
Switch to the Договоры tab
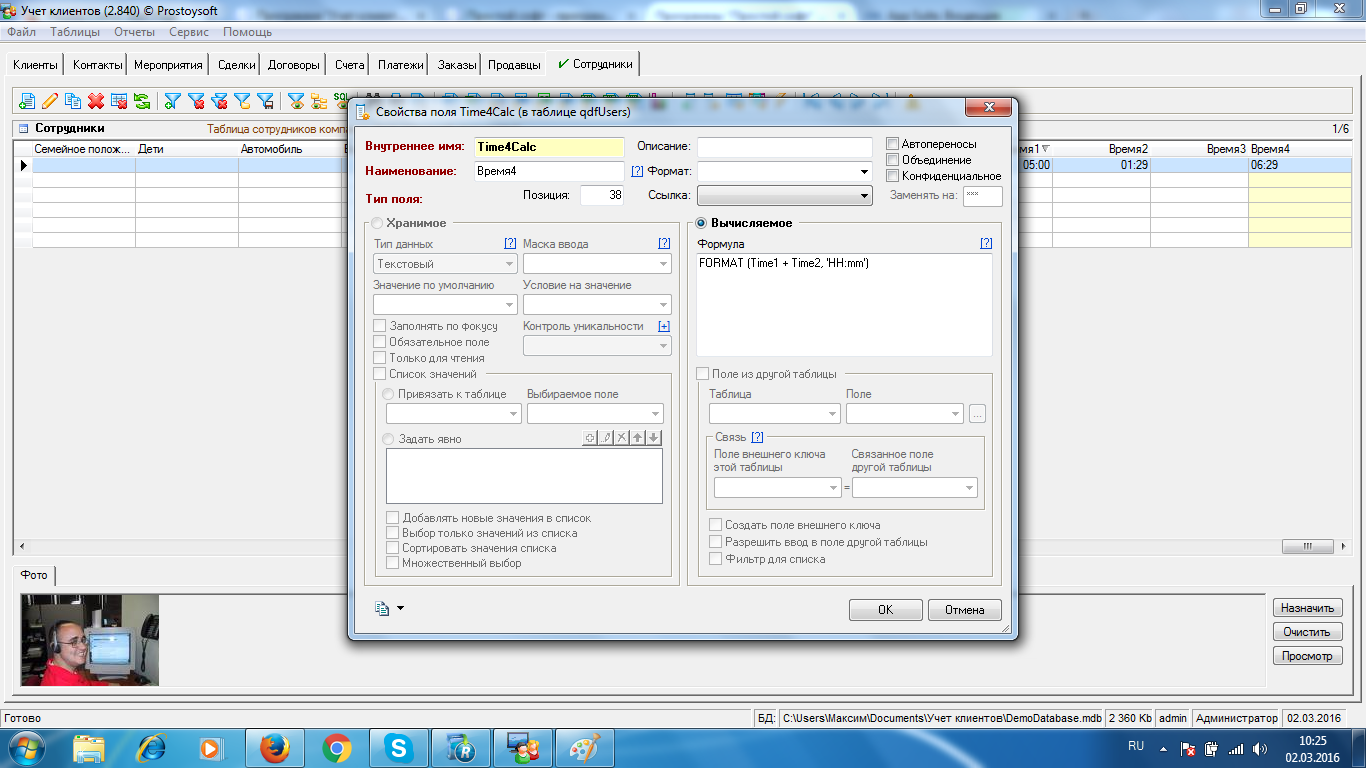294,65
